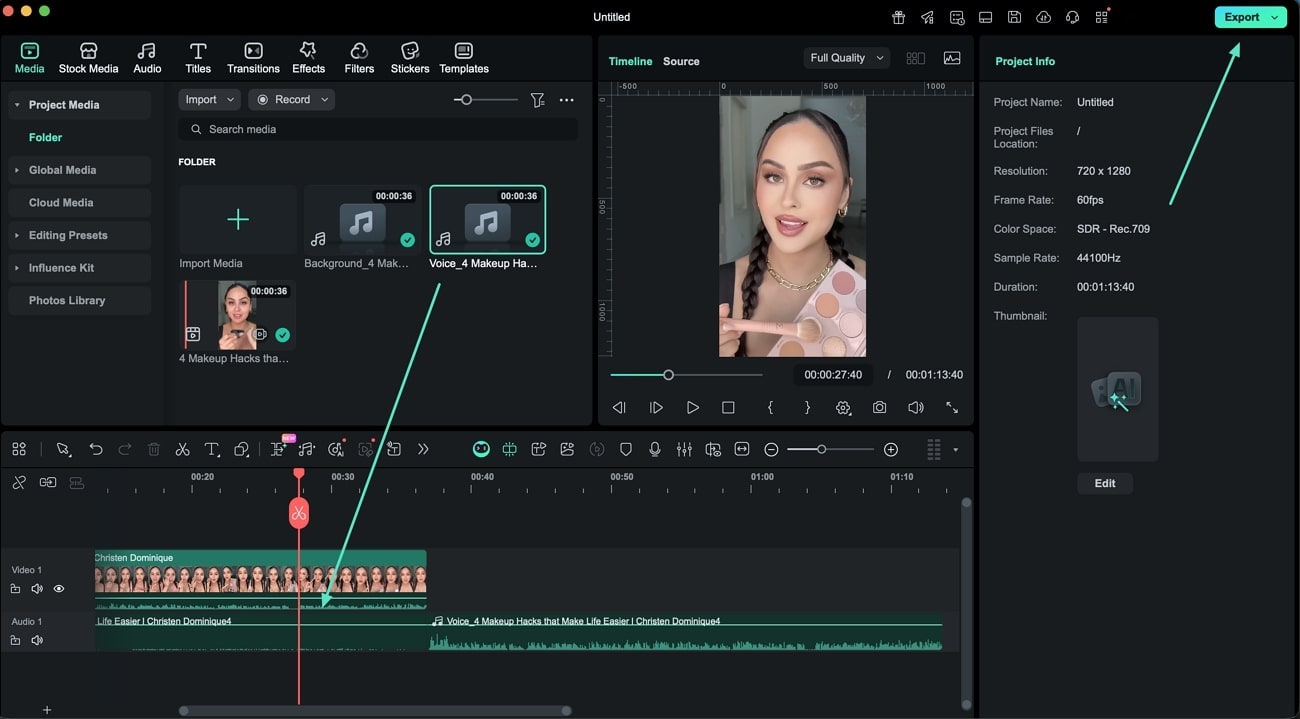Switch to the Source preview tab
Image resolution: width=1300 pixels, height=719 pixels.
[681, 61]
